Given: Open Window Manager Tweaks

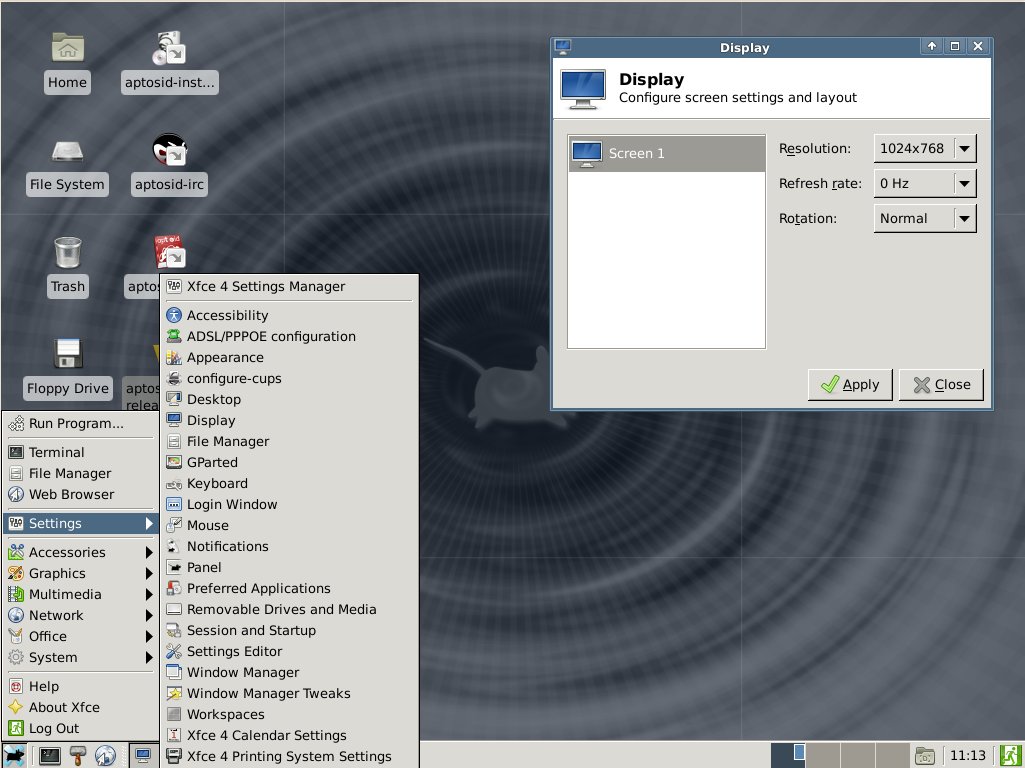Looking at the screenshot, I should point(289,693).
